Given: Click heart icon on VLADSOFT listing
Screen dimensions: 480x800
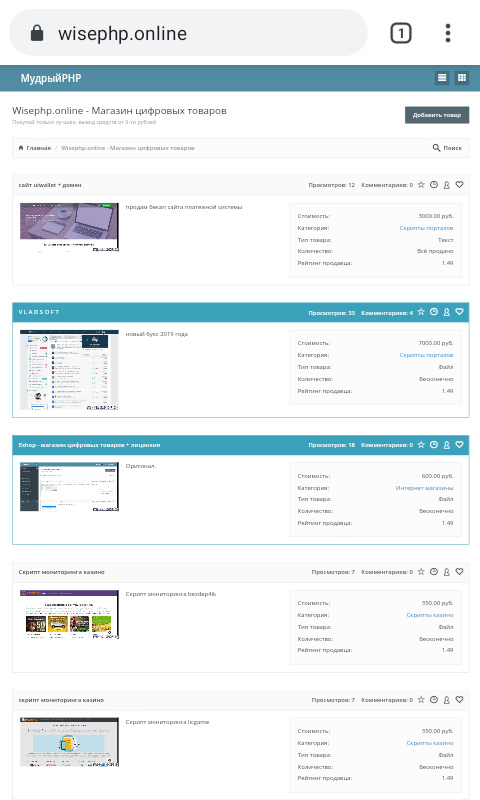Looking at the screenshot, I should (x=460, y=312).
